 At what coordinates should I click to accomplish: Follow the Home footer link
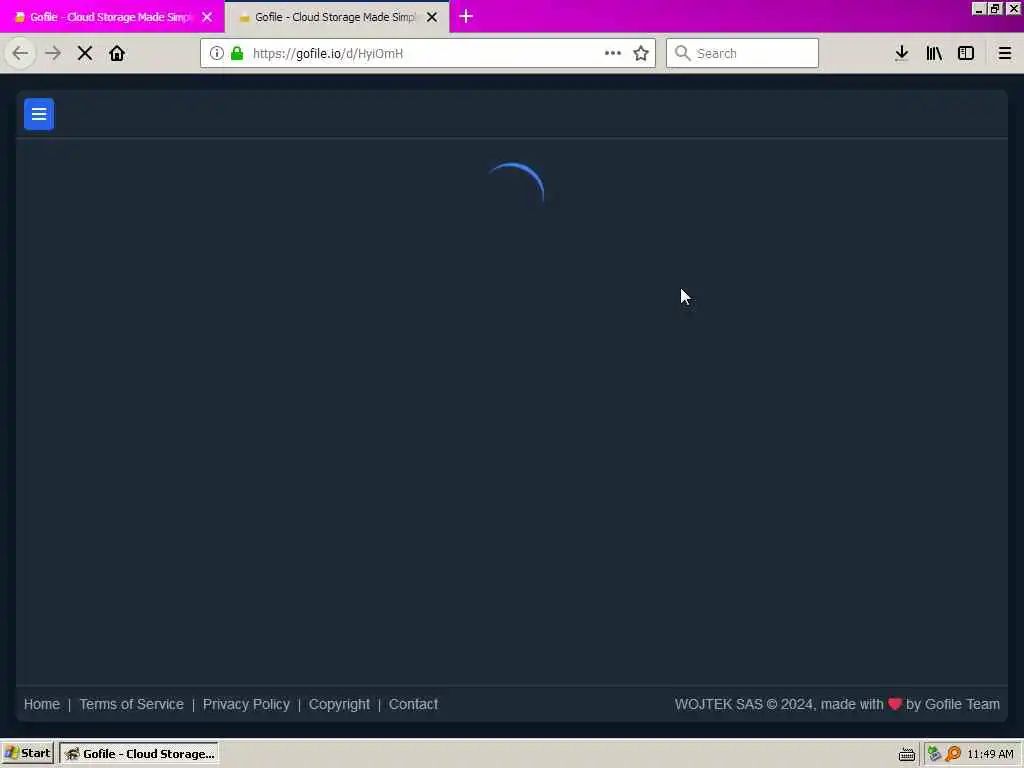point(42,704)
